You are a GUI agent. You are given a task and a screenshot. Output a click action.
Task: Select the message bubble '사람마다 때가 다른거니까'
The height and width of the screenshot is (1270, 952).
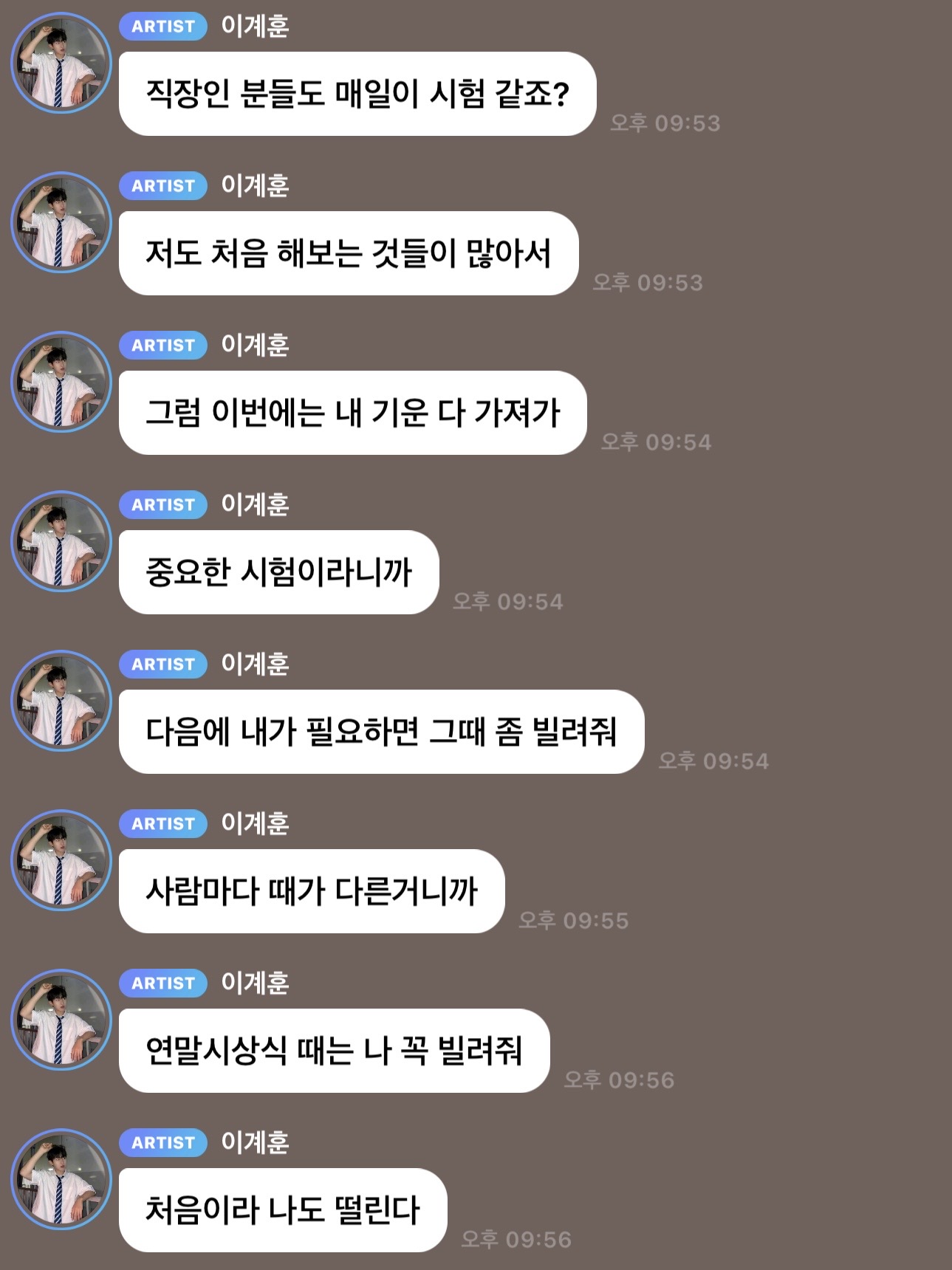click(312, 891)
